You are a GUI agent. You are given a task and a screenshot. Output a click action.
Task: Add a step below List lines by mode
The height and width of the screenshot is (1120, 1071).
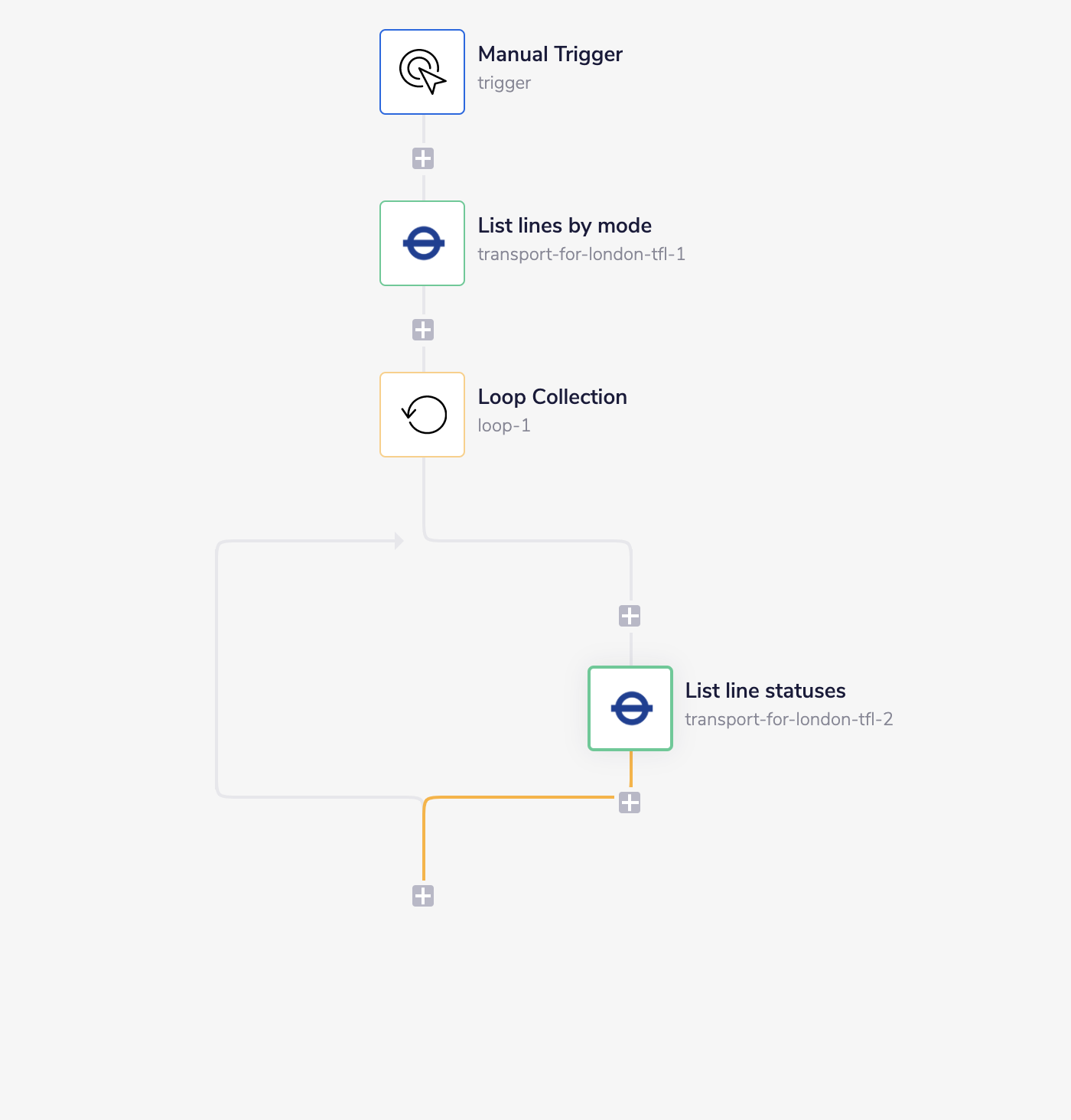(x=422, y=329)
